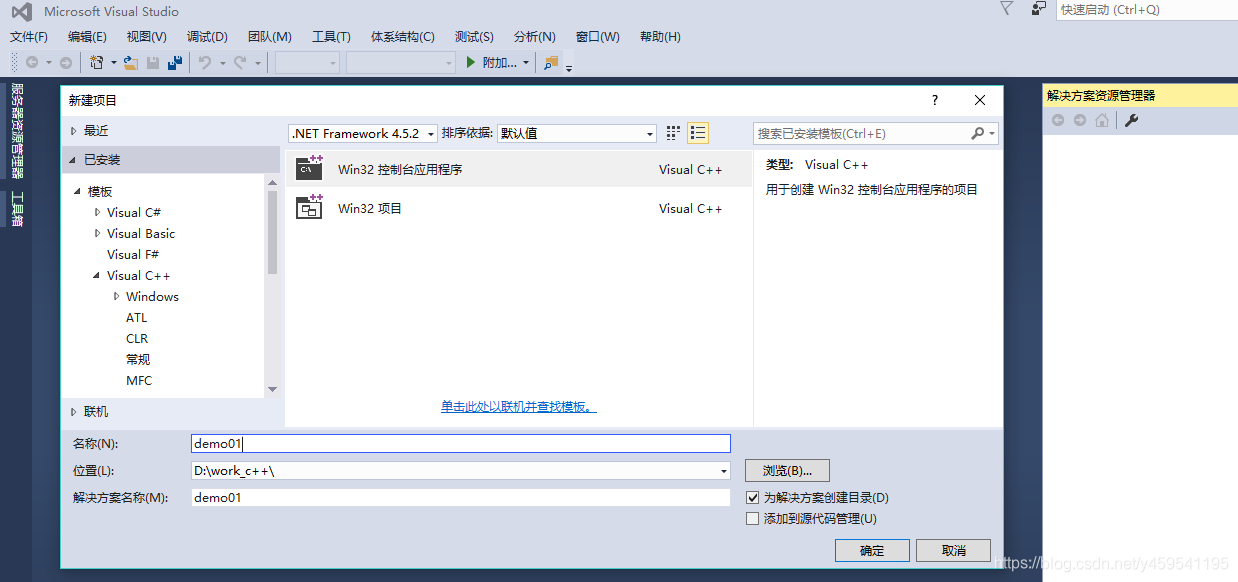This screenshot has width=1238, height=582.
Task: Click the Visual Studio logo icon
Action: [21, 12]
